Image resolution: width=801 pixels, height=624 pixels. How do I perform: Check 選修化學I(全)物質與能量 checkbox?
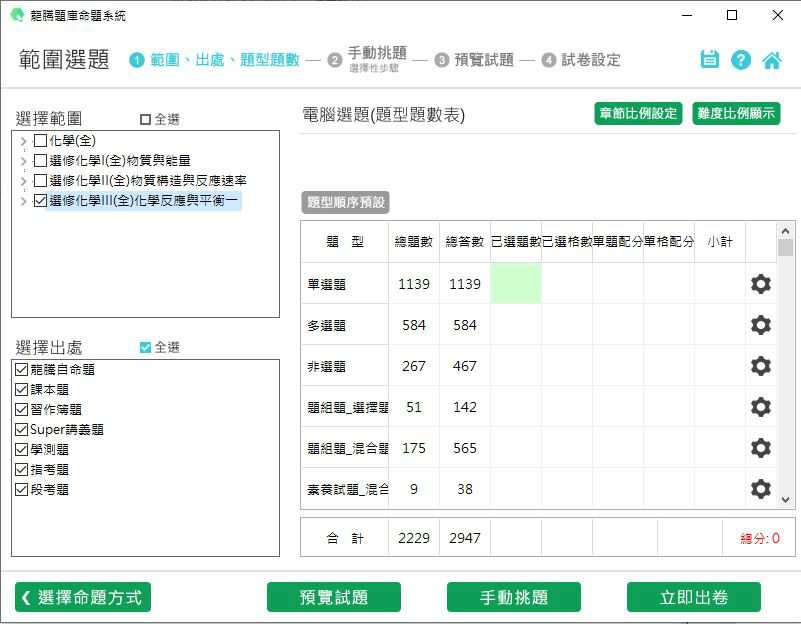click(x=40, y=160)
